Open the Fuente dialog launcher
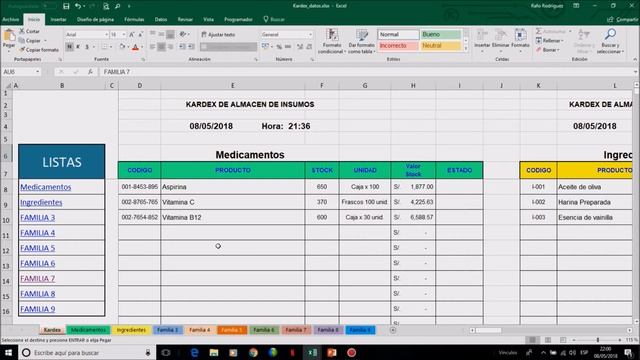The width and height of the screenshot is (640, 360). [x=143, y=60]
